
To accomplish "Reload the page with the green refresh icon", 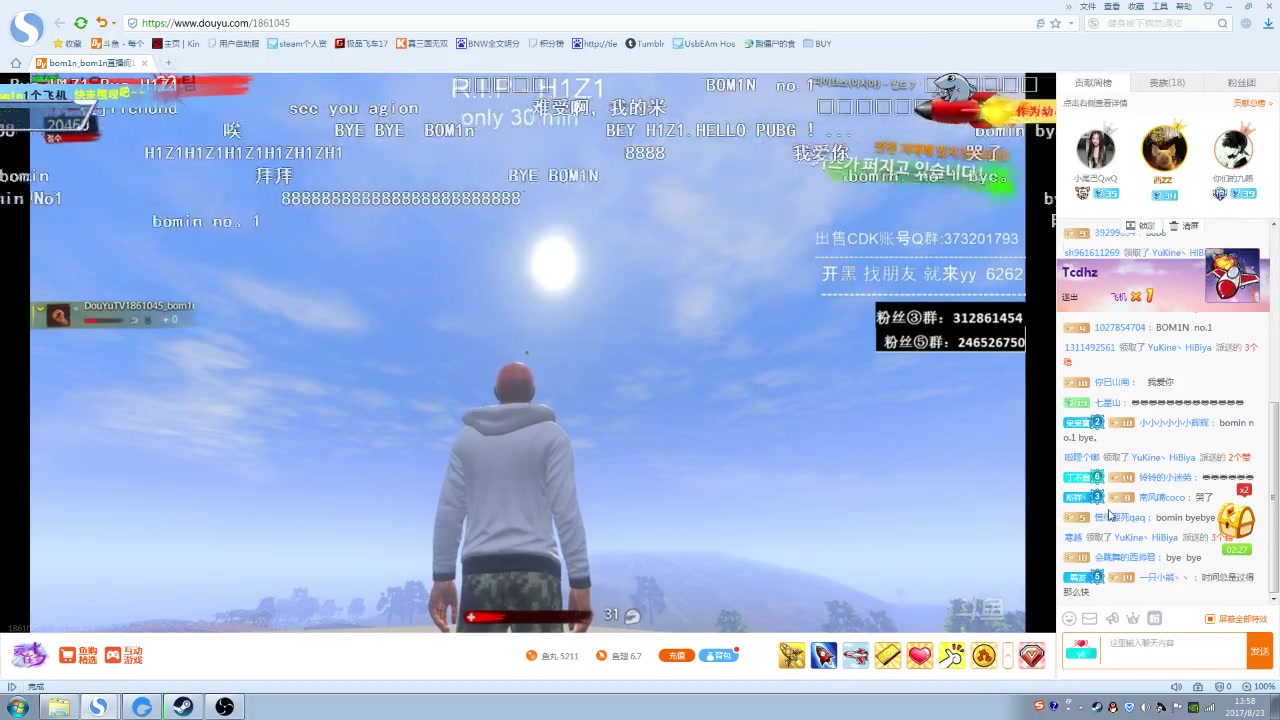I will click(81, 23).
